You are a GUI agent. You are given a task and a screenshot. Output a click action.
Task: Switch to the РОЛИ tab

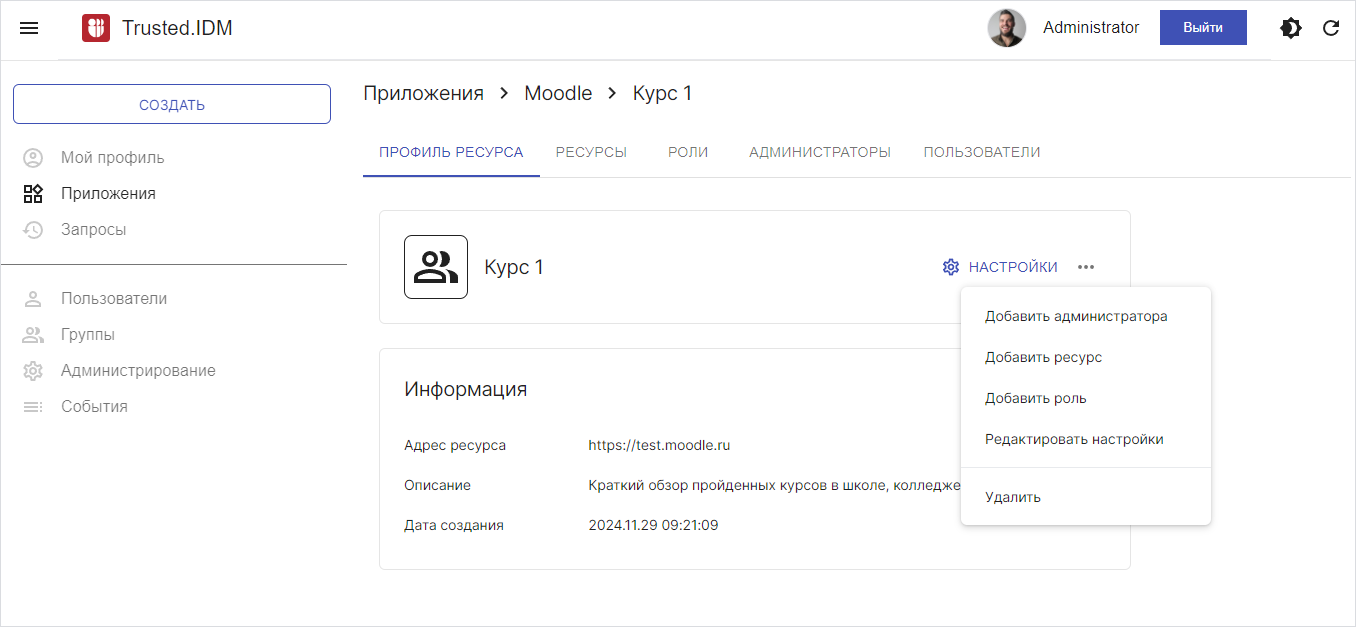[x=688, y=153]
